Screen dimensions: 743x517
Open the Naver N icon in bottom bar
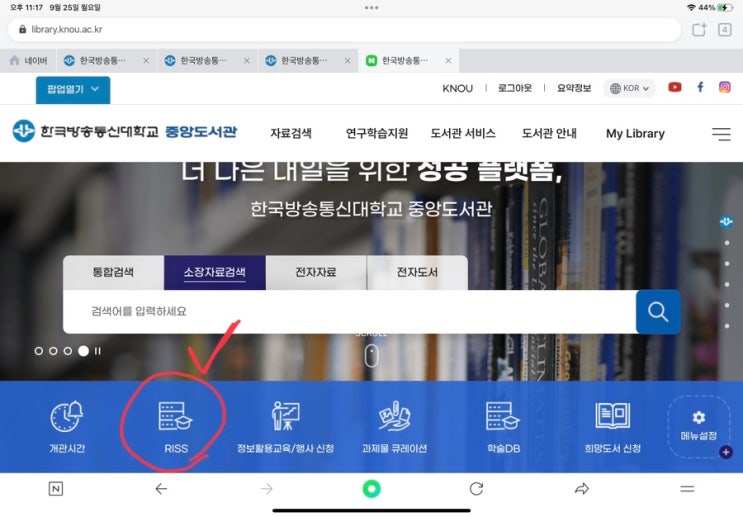pos(55,489)
